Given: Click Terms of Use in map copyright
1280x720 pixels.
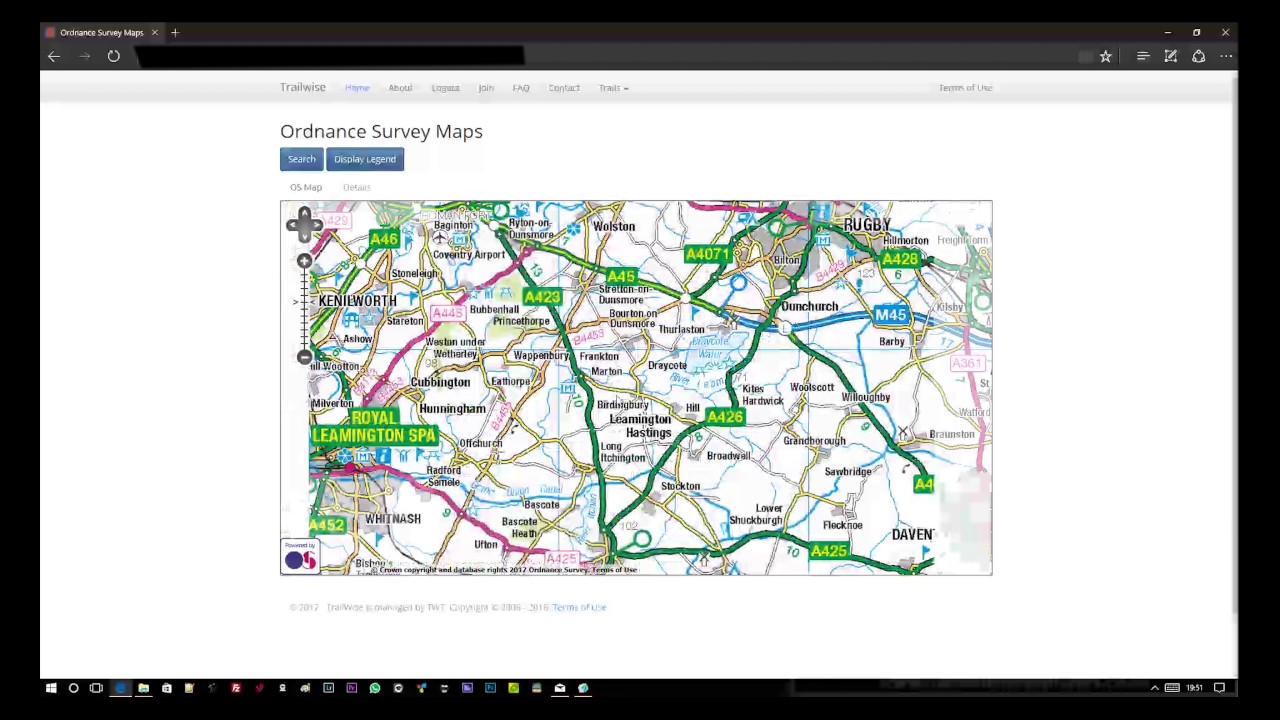Looking at the screenshot, I should [x=614, y=569].
